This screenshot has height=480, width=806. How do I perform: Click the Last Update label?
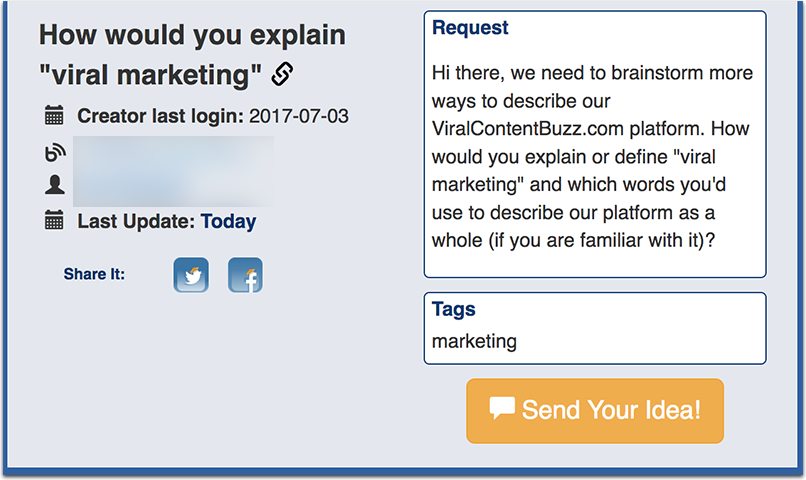coord(136,221)
